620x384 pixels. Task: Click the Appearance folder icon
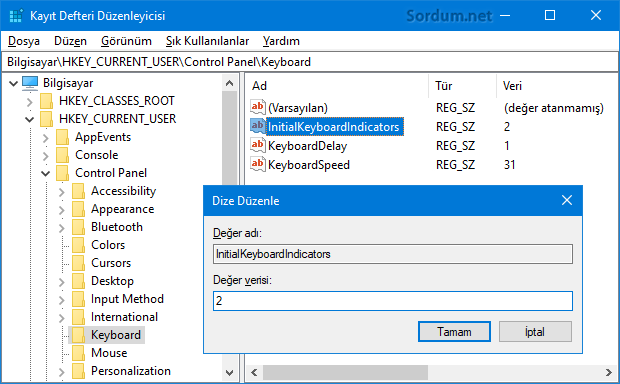pyautogui.click(x=78, y=209)
